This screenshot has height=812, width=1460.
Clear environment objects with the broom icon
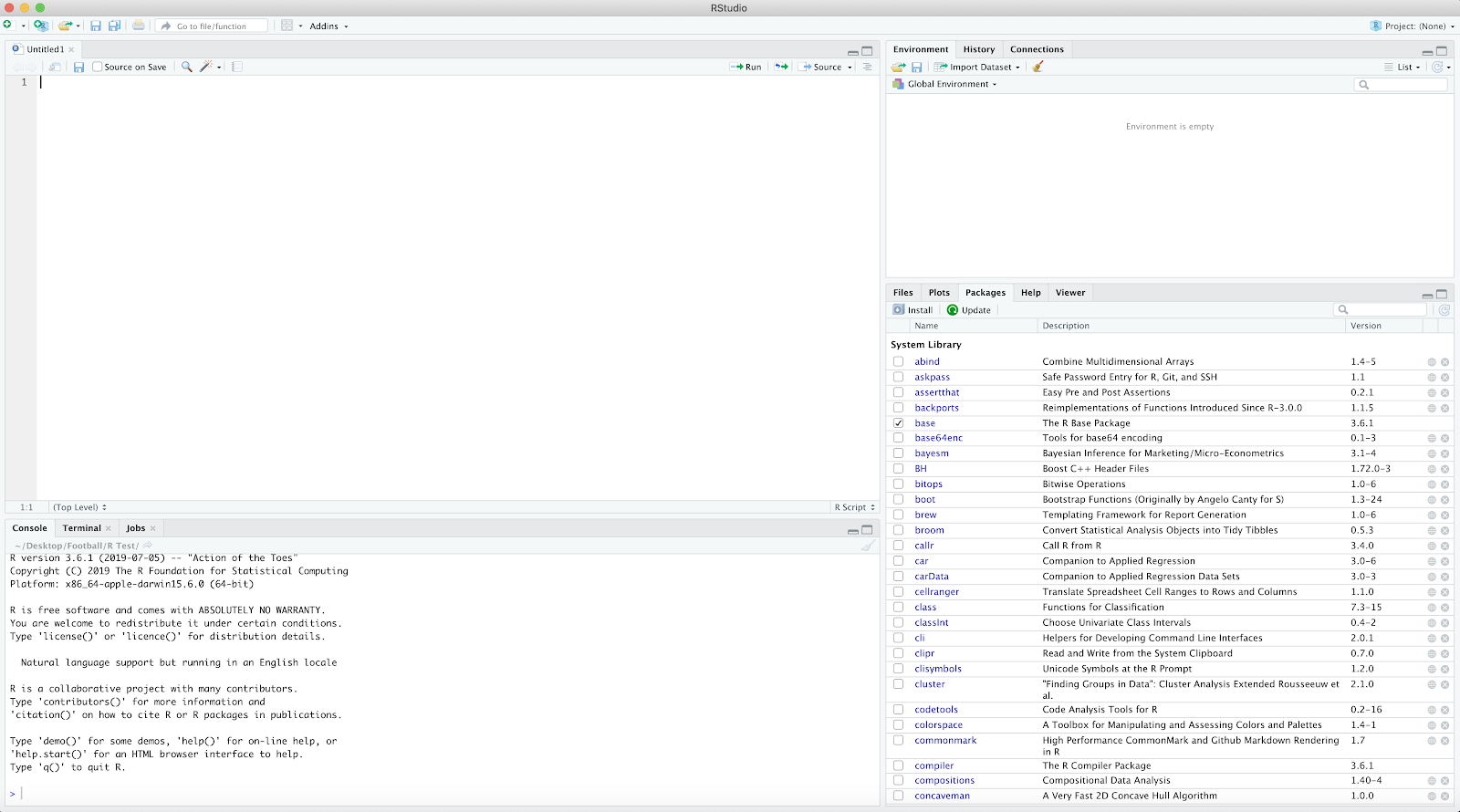1038,67
